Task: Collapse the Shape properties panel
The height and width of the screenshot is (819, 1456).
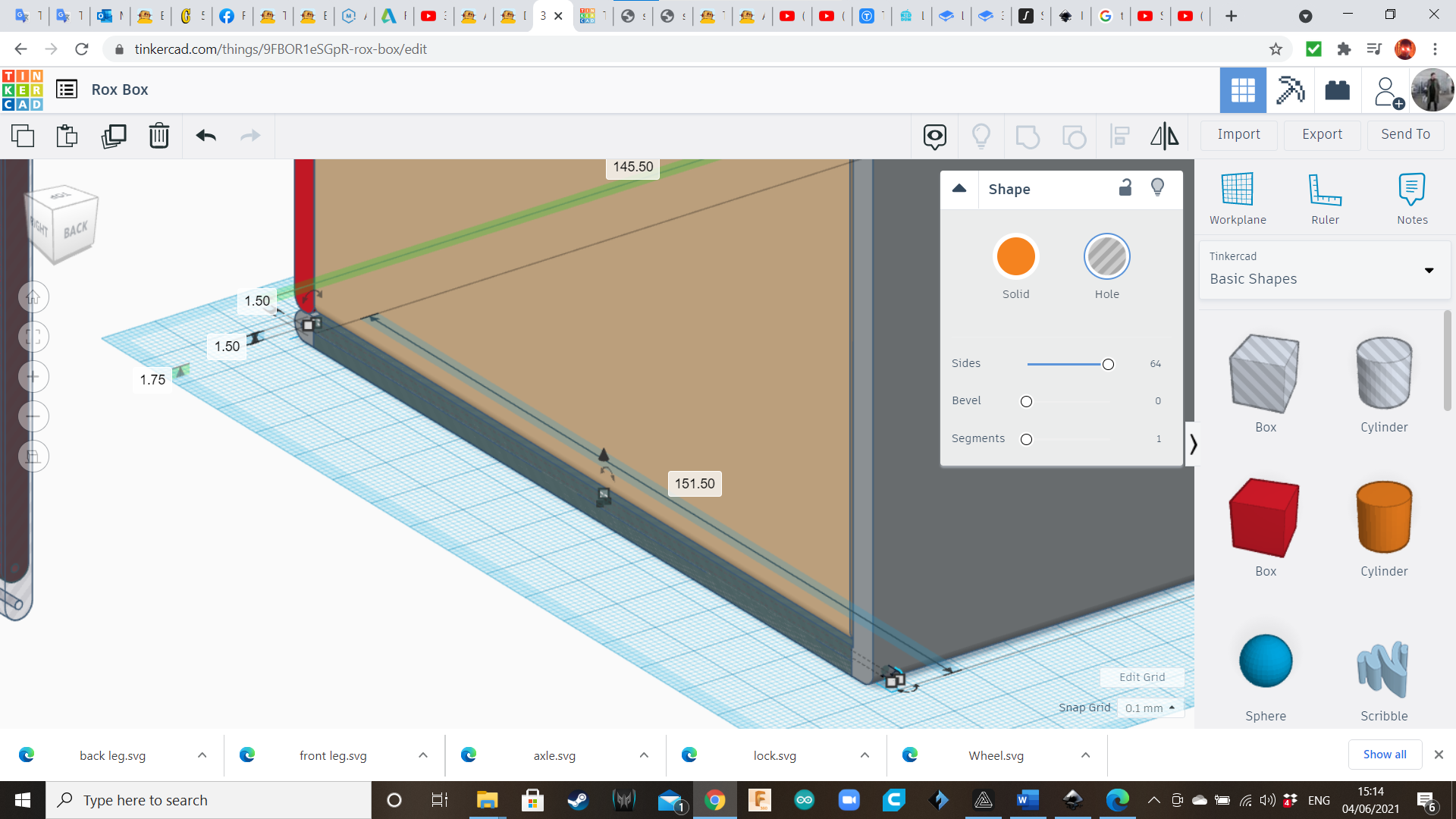Action: point(959,189)
